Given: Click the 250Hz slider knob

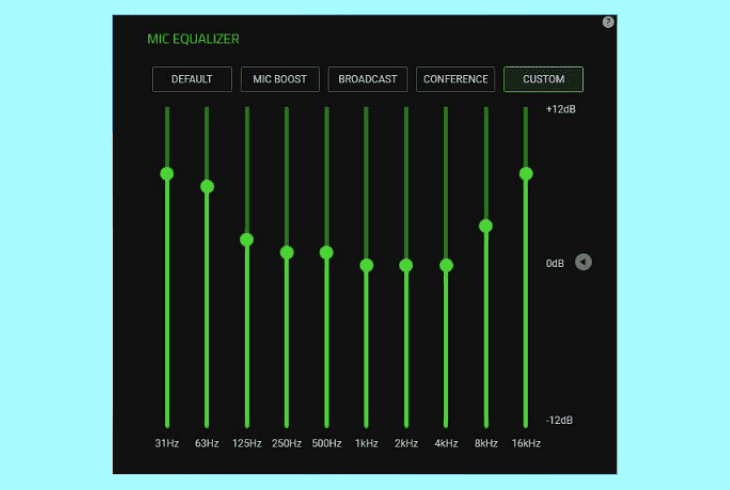Looking at the screenshot, I should point(287,253).
